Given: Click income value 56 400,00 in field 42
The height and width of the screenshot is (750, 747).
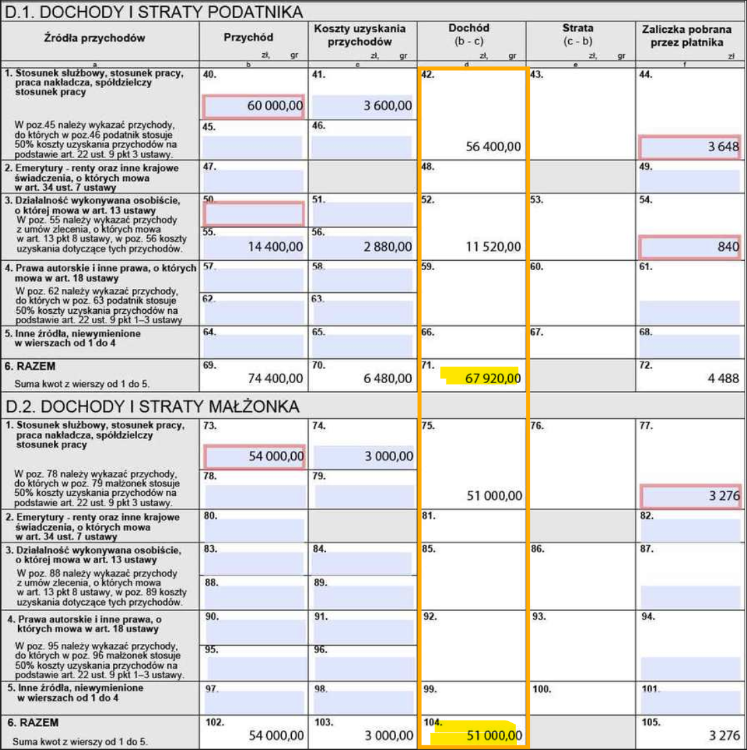Looking at the screenshot, I should click(x=494, y=147).
